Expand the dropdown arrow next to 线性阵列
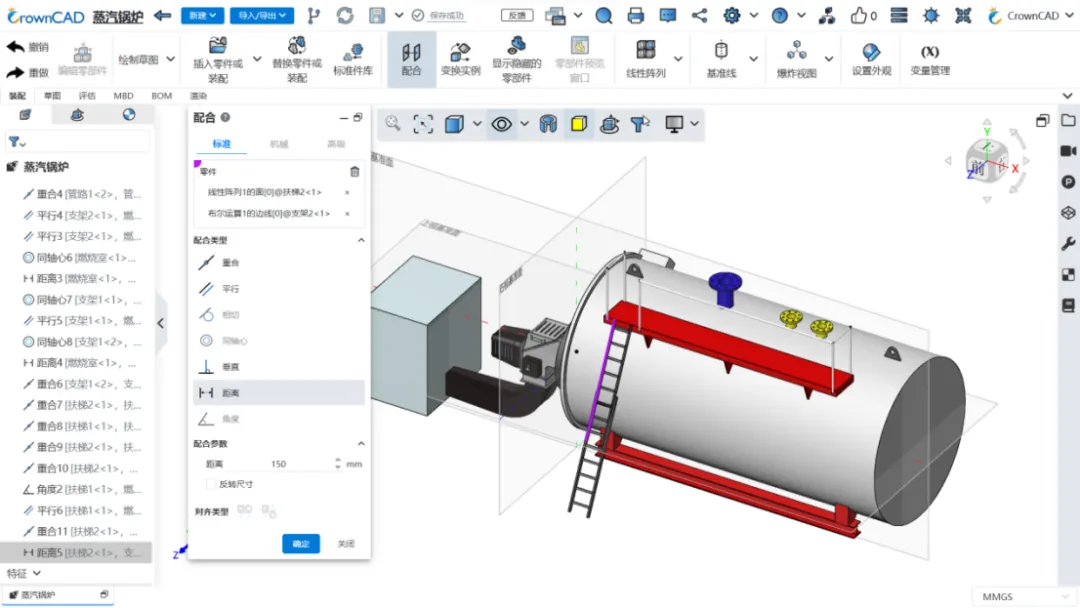The image size is (1080, 608). pos(678,59)
